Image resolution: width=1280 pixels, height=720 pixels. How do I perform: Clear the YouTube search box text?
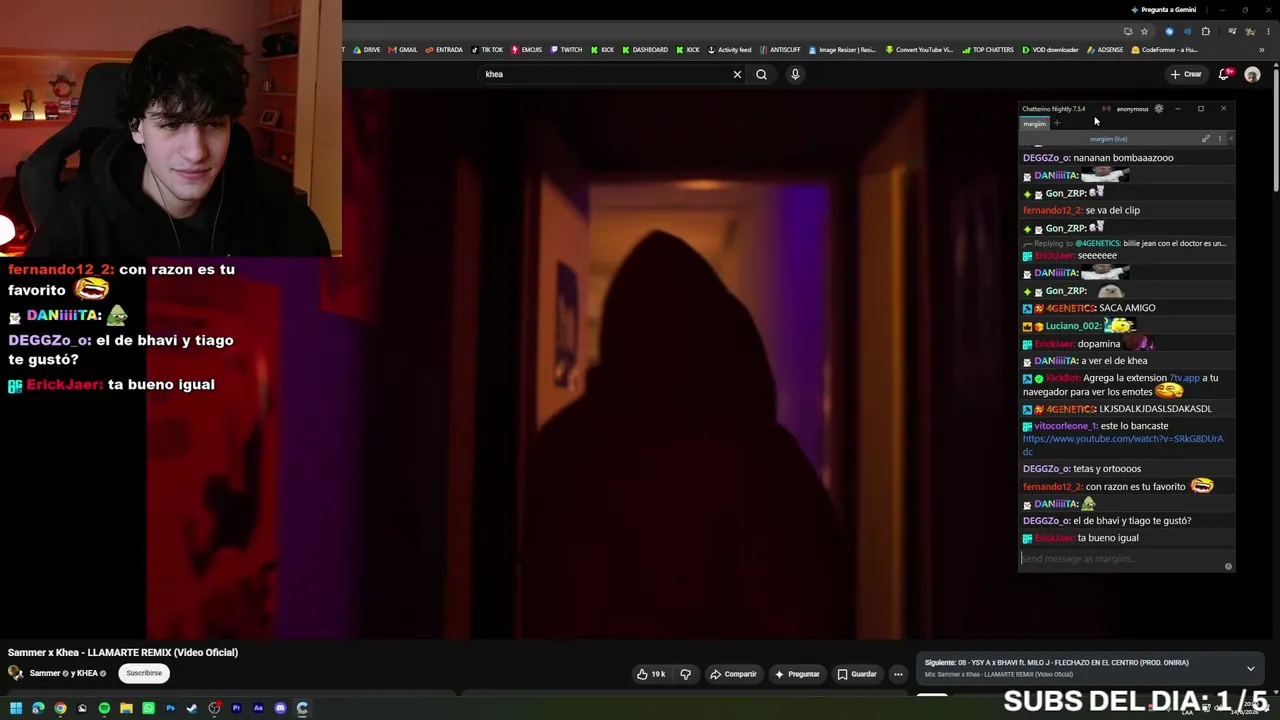click(x=737, y=74)
